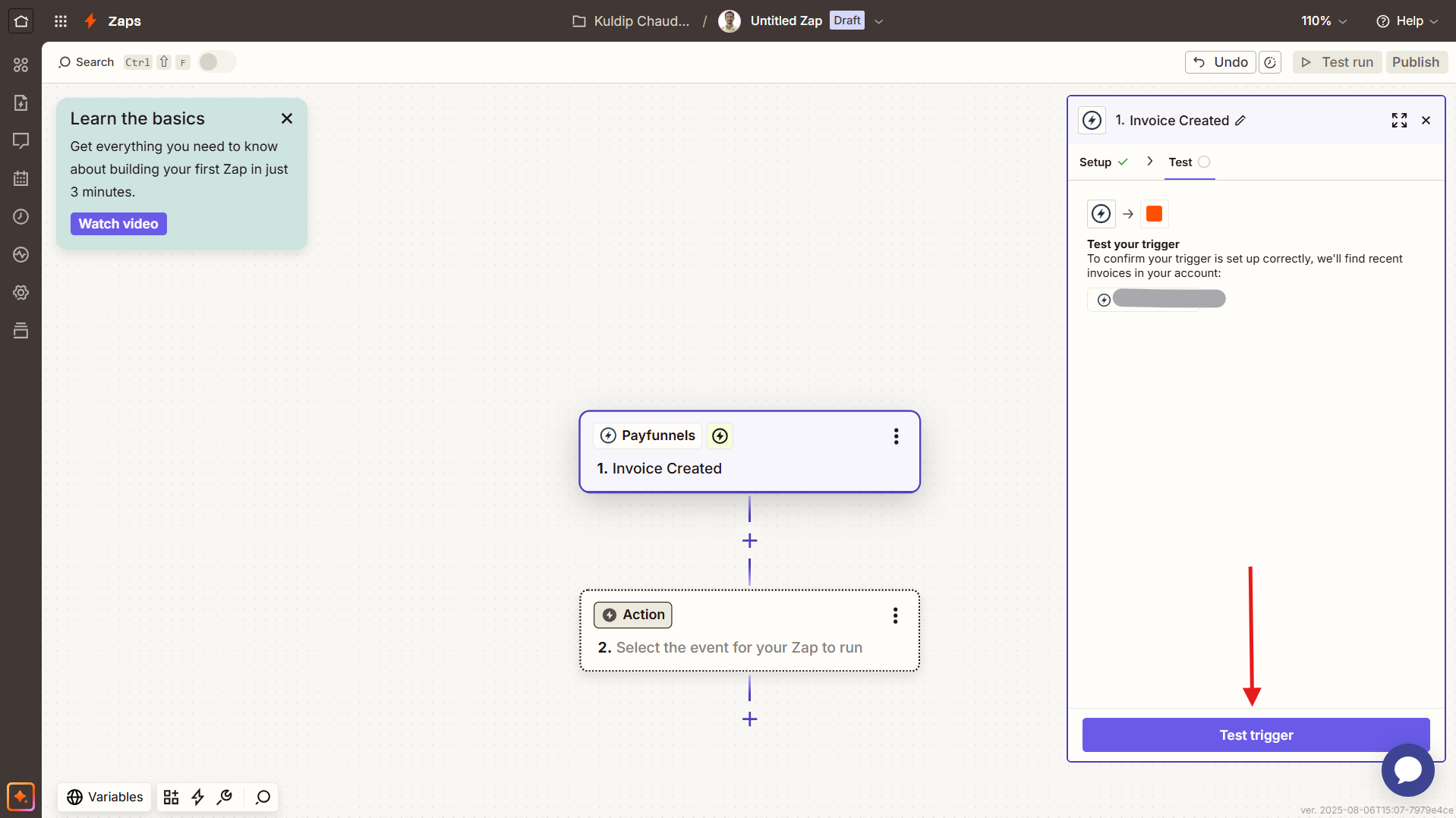The width and height of the screenshot is (1456, 818).
Task: Open the chat support bubble
Action: (x=1407, y=770)
